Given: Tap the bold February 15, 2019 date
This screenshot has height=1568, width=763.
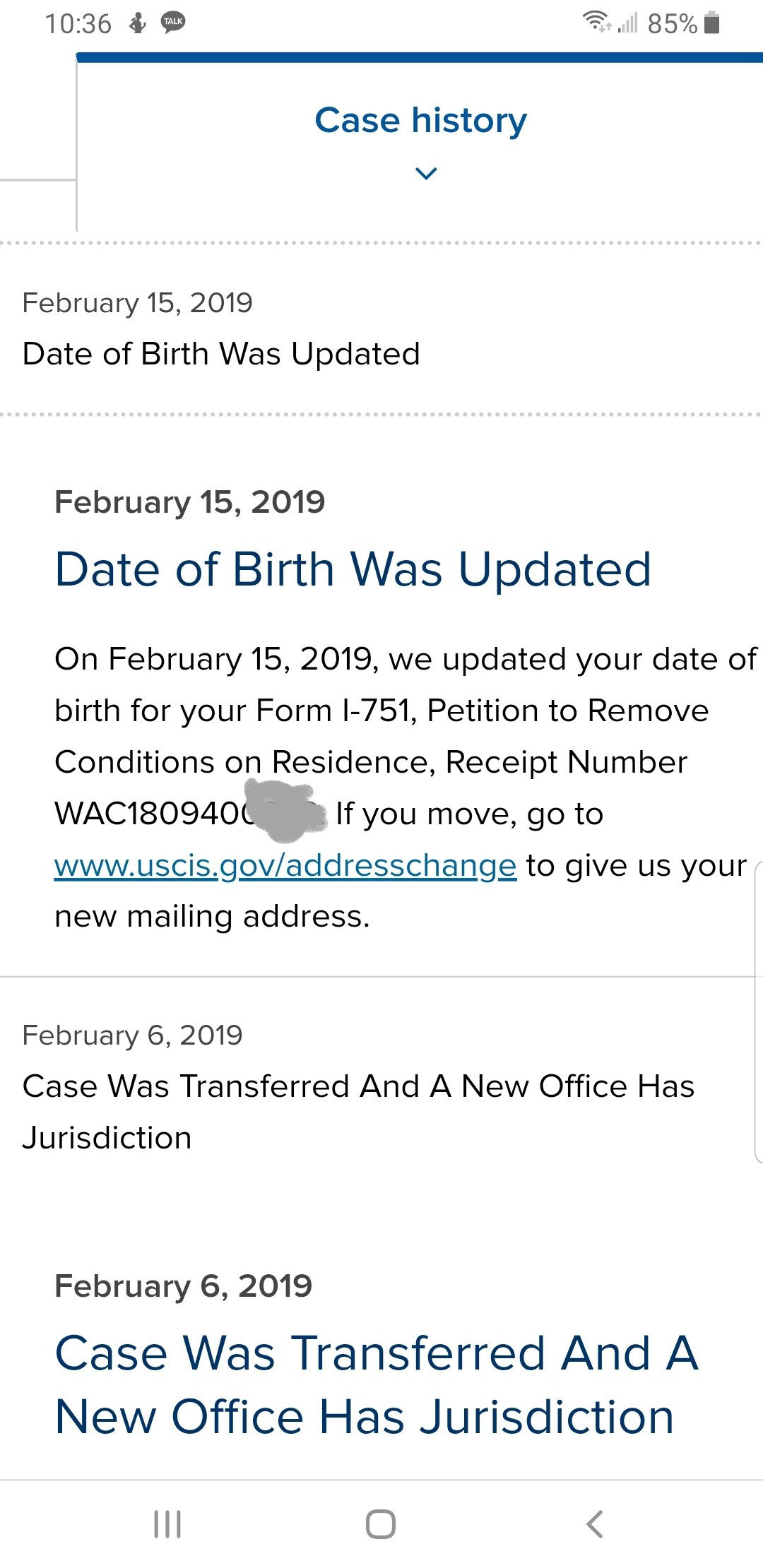Looking at the screenshot, I should 190,502.
